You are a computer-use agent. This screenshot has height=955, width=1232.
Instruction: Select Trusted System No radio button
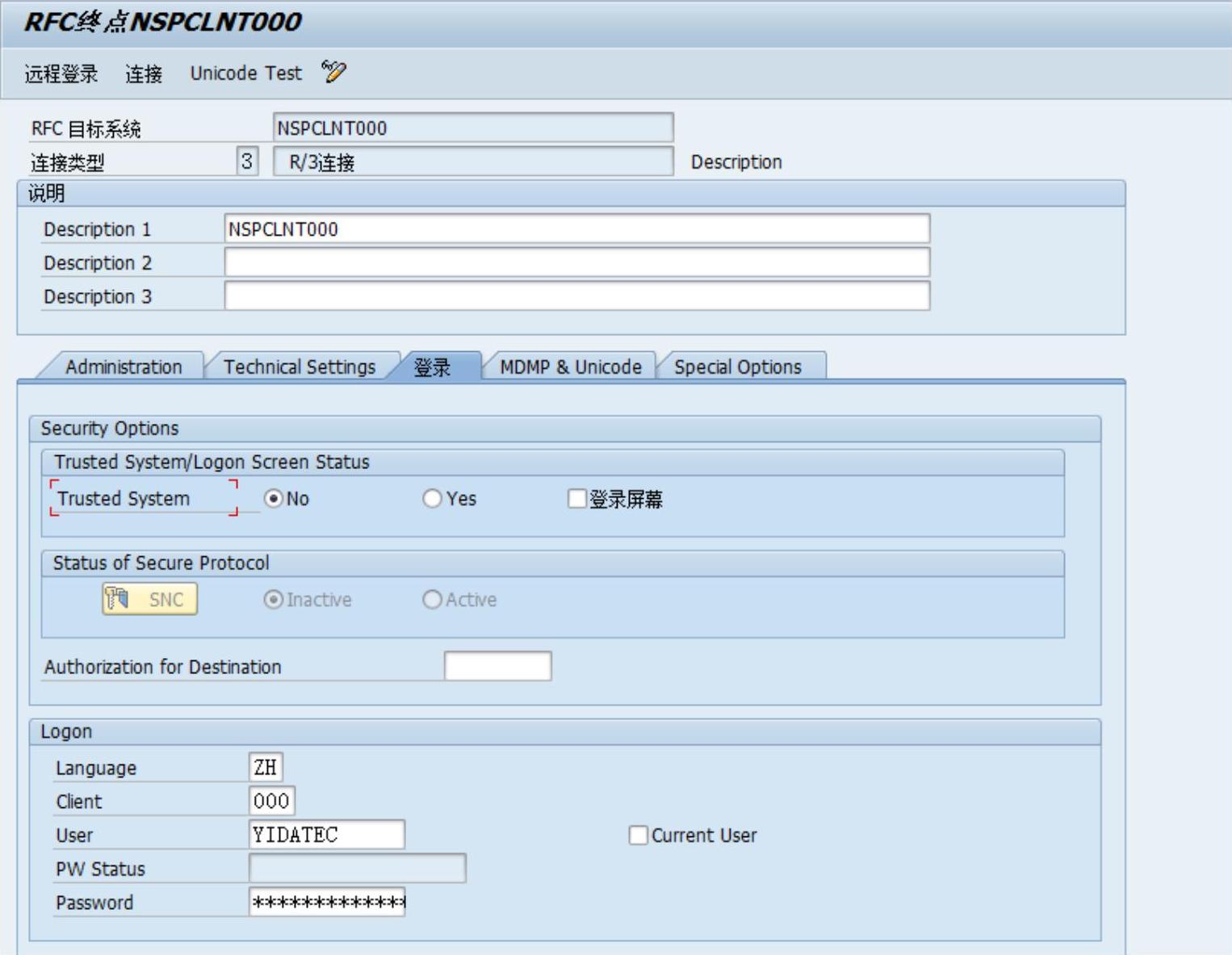tap(274, 499)
